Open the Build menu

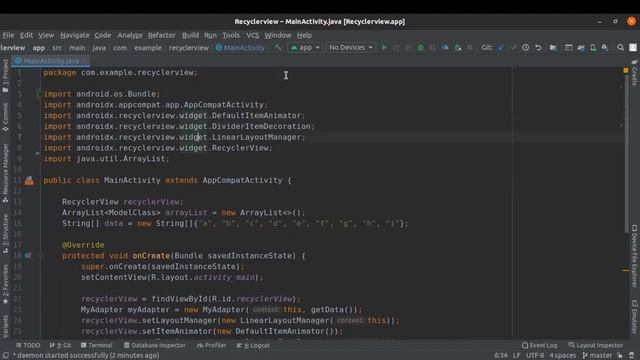coord(191,35)
